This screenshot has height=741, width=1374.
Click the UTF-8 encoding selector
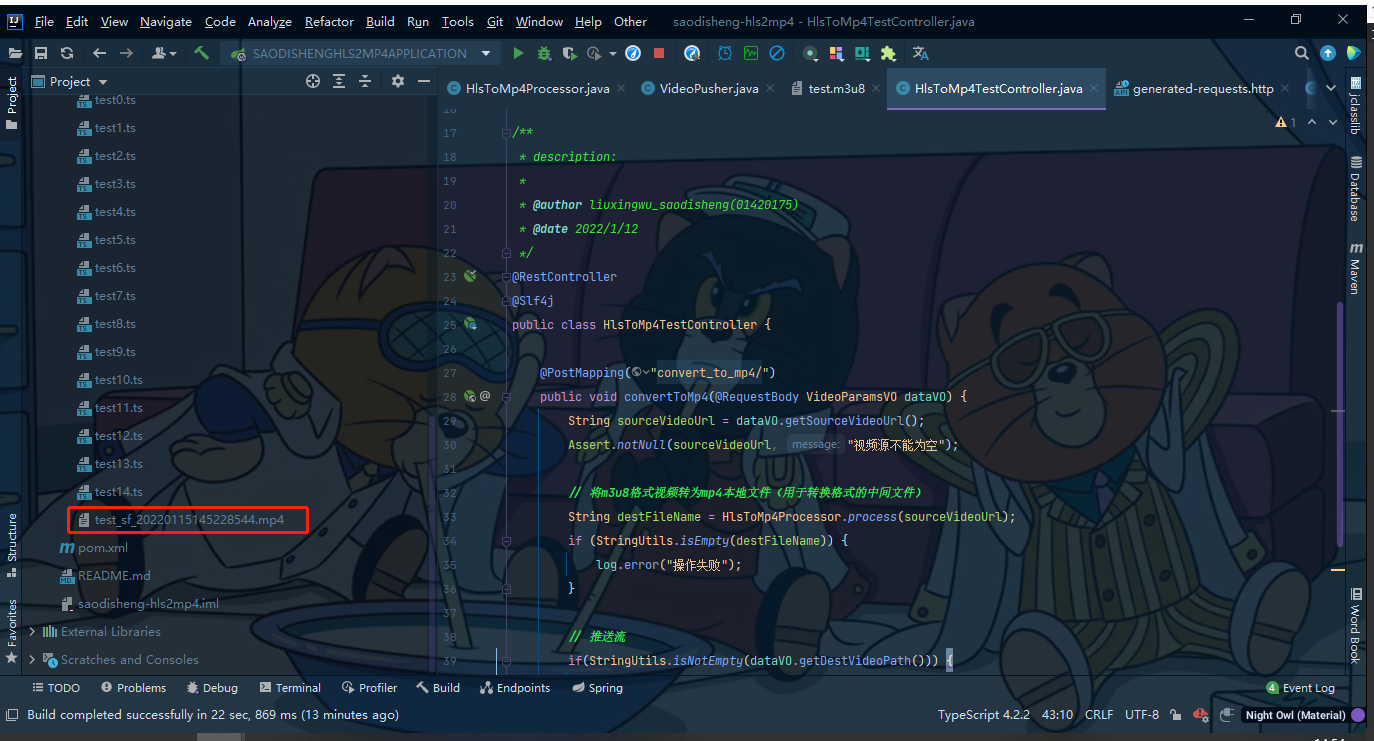[x=1142, y=715]
